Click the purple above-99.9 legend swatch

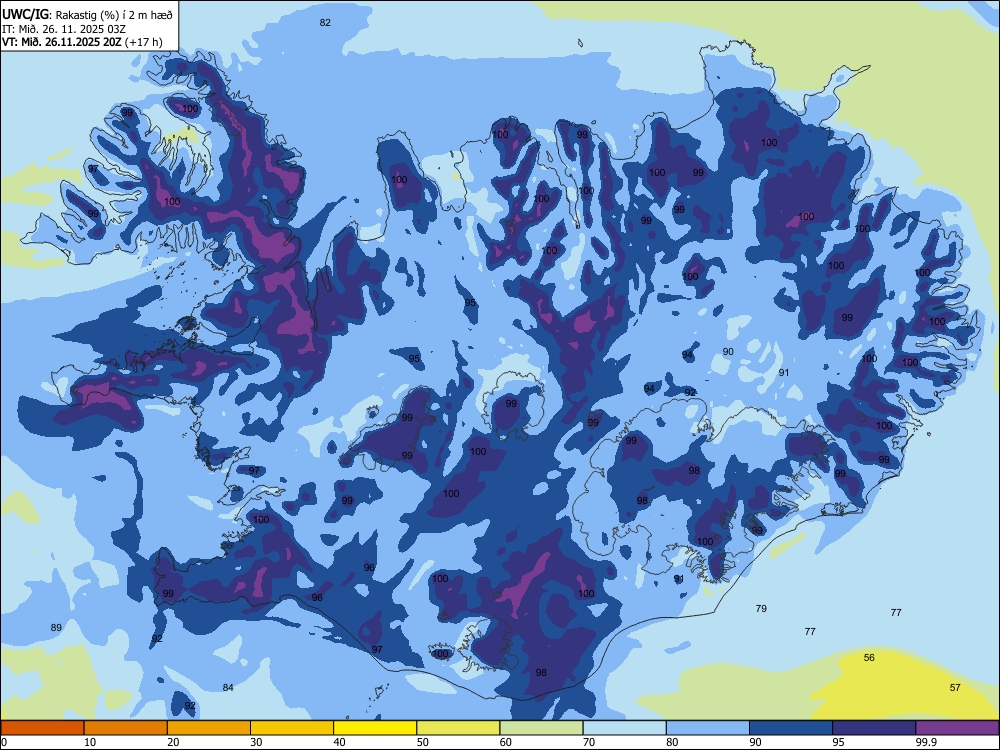pyautogui.click(x=957, y=728)
